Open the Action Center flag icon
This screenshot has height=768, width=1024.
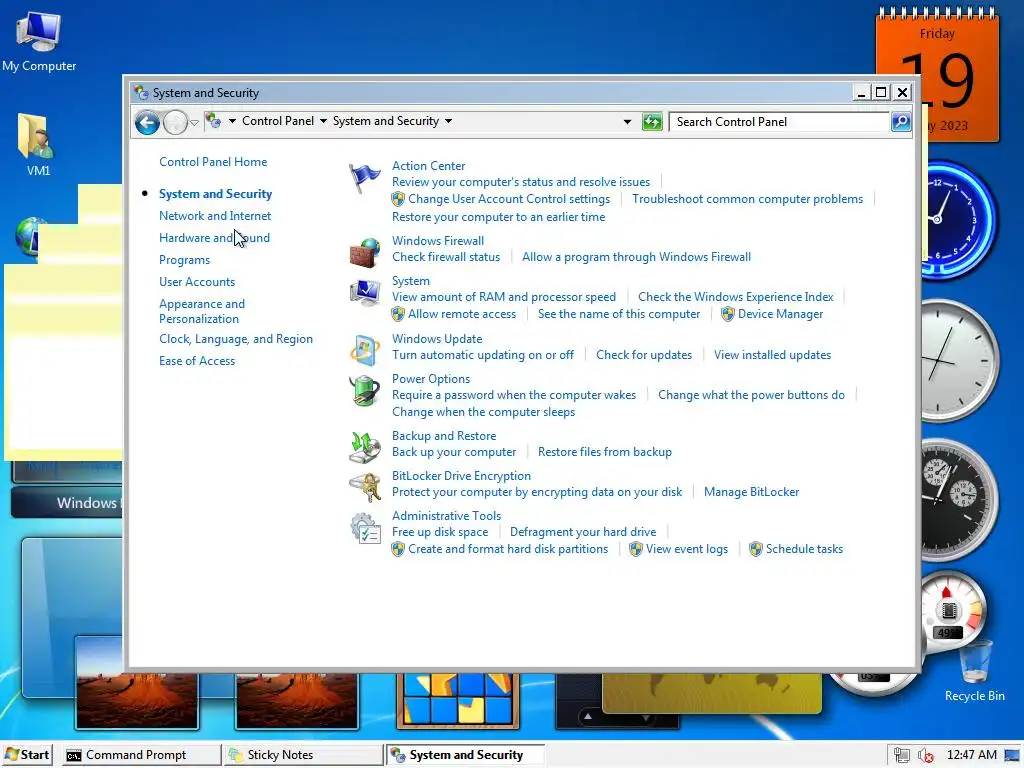[364, 178]
